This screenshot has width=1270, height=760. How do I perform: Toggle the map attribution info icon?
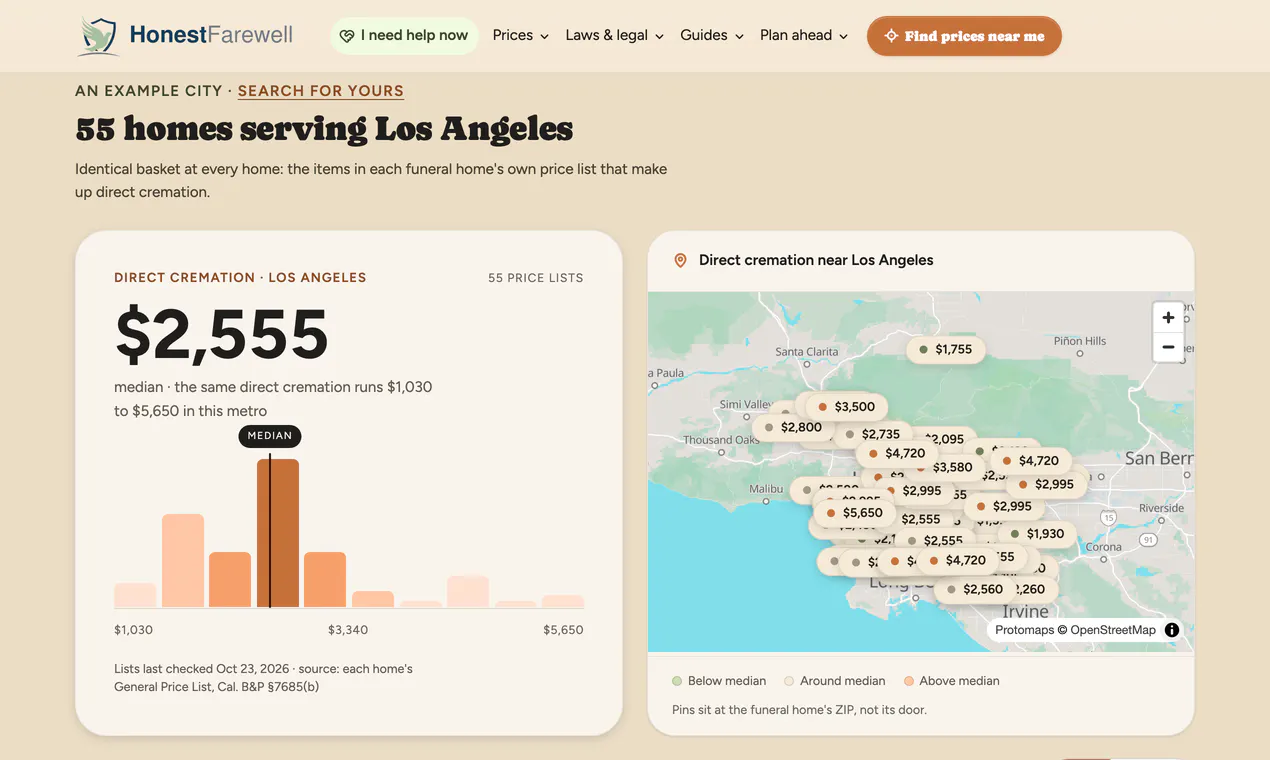[1172, 630]
